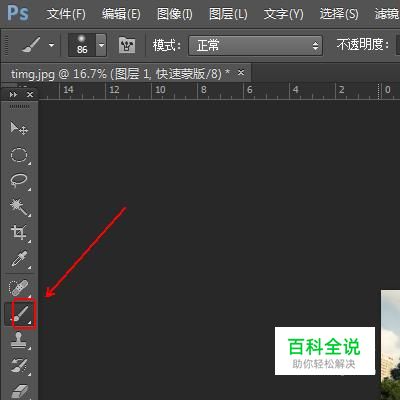Select the Lasso tool
This screenshot has width=400, height=400.
tap(19, 181)
